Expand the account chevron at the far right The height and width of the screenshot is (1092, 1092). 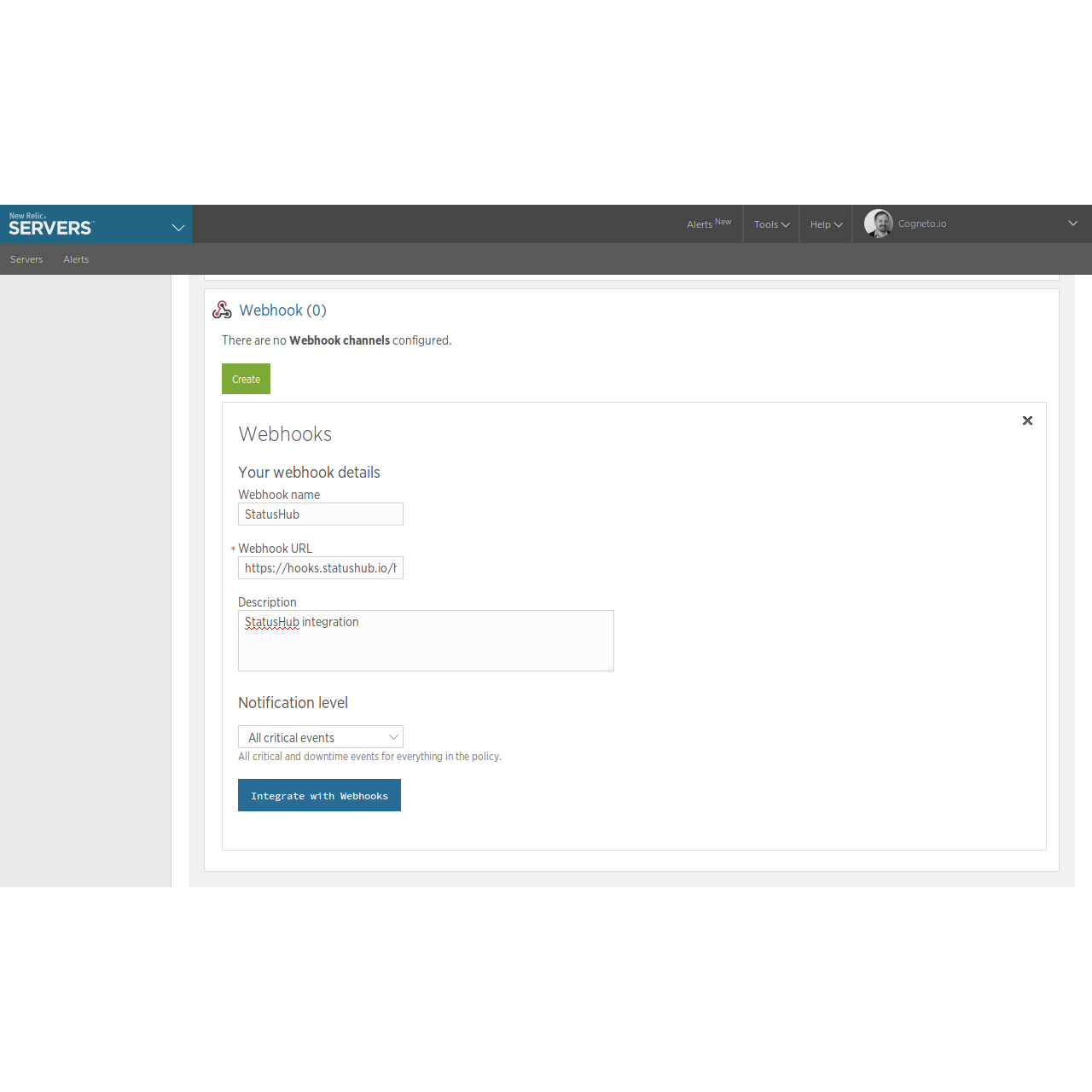click(1072, 224)
